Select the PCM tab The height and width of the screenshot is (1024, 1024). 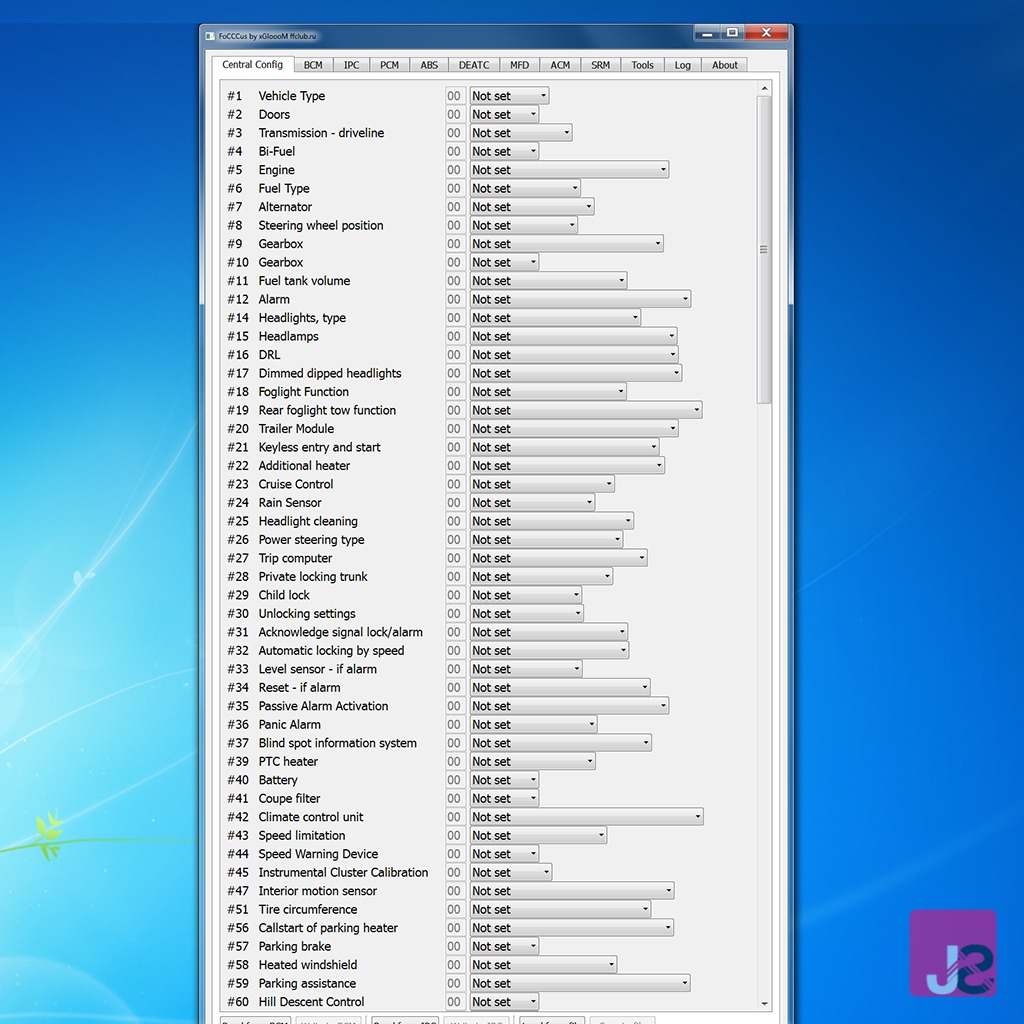pyautogui.click(x=389, y=65)
